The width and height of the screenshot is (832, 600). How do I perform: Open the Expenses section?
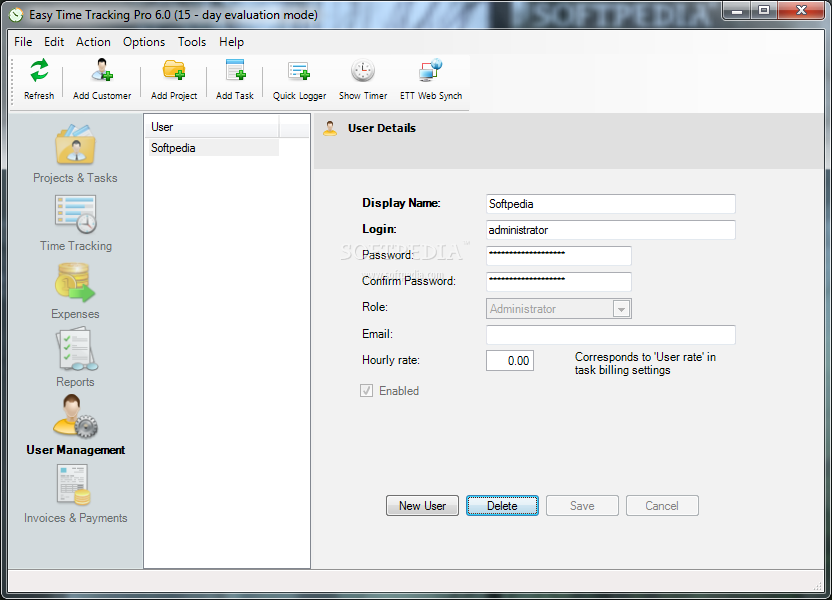point(75,291)
